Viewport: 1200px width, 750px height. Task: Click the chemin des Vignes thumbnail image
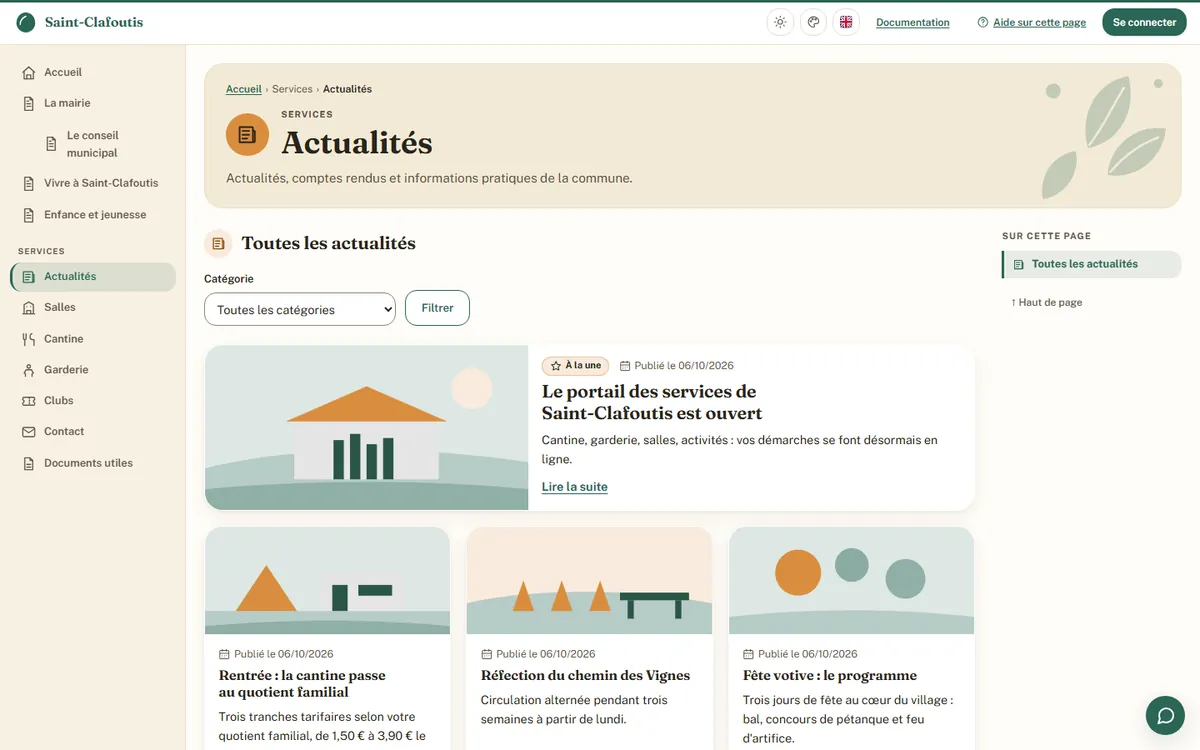(x=589, y=581)
